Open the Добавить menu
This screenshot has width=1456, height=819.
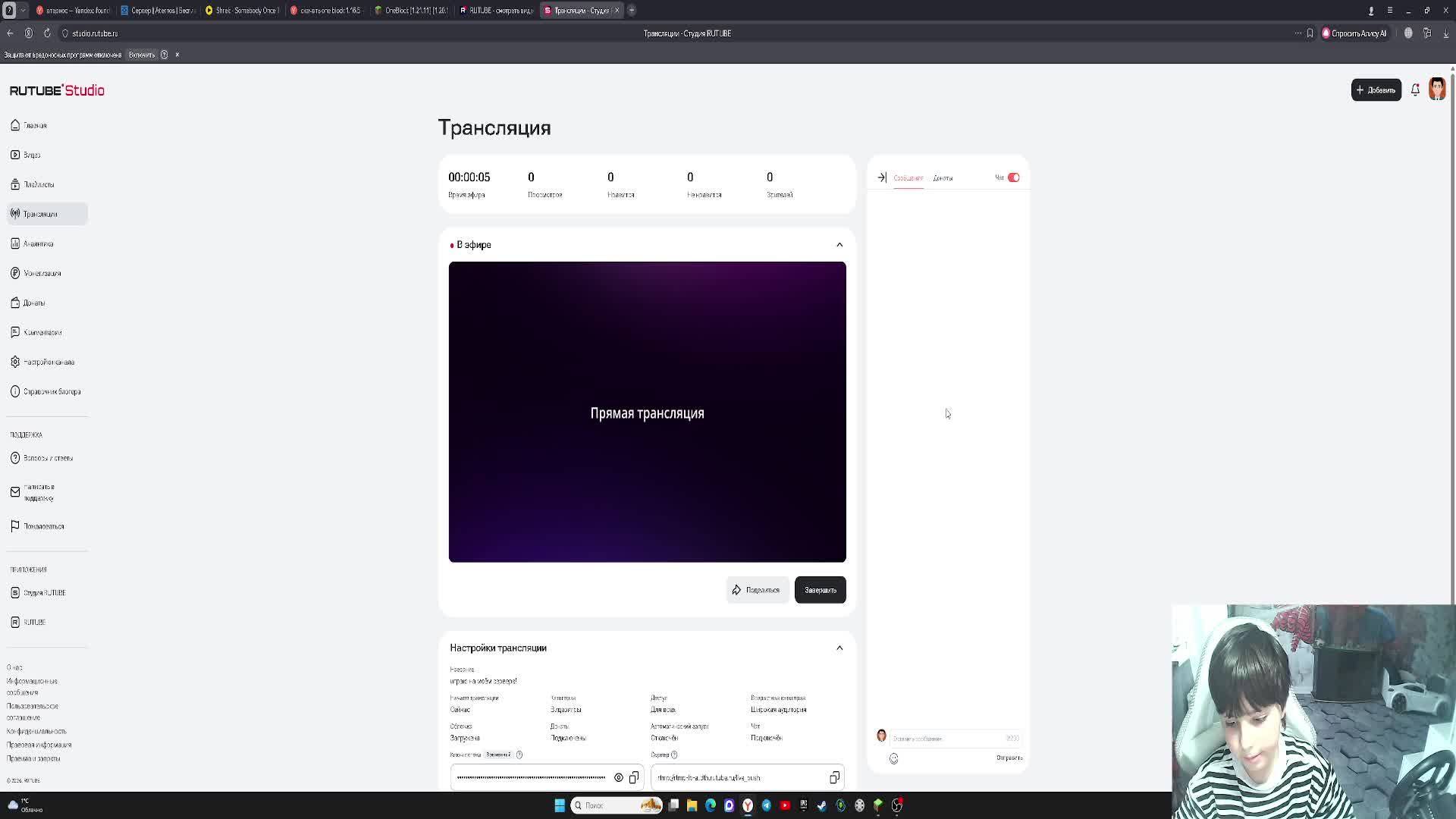pyautogui.click(x=1376, y=90)
